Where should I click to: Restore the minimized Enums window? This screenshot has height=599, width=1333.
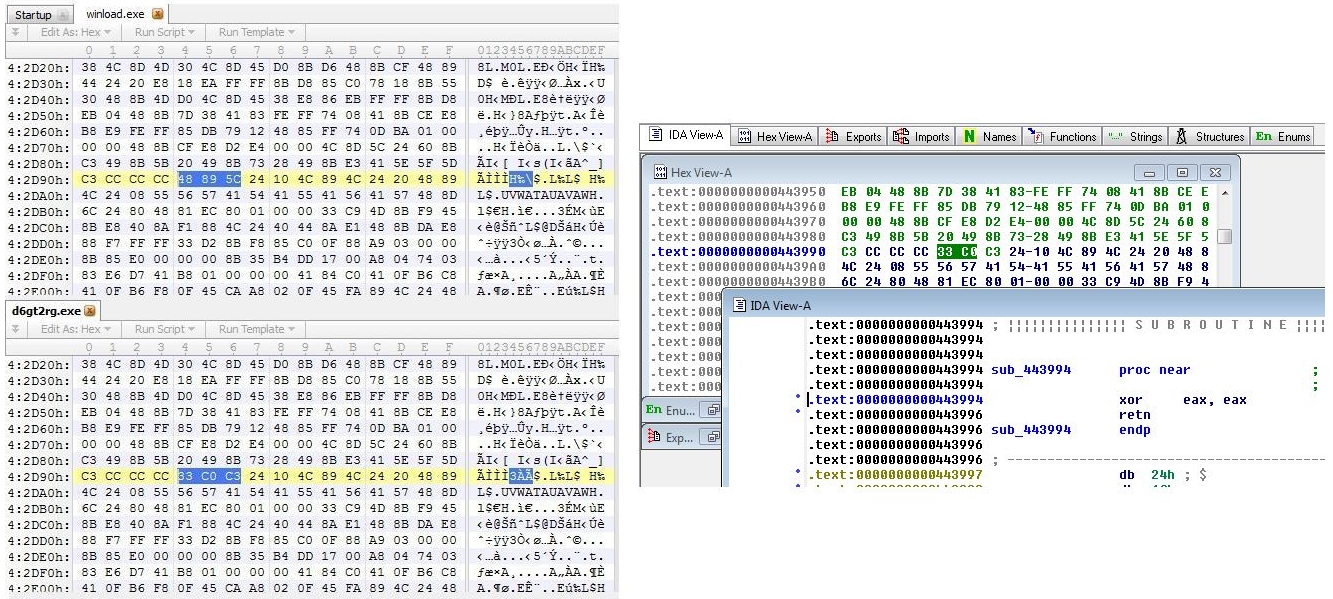point(713,410)
